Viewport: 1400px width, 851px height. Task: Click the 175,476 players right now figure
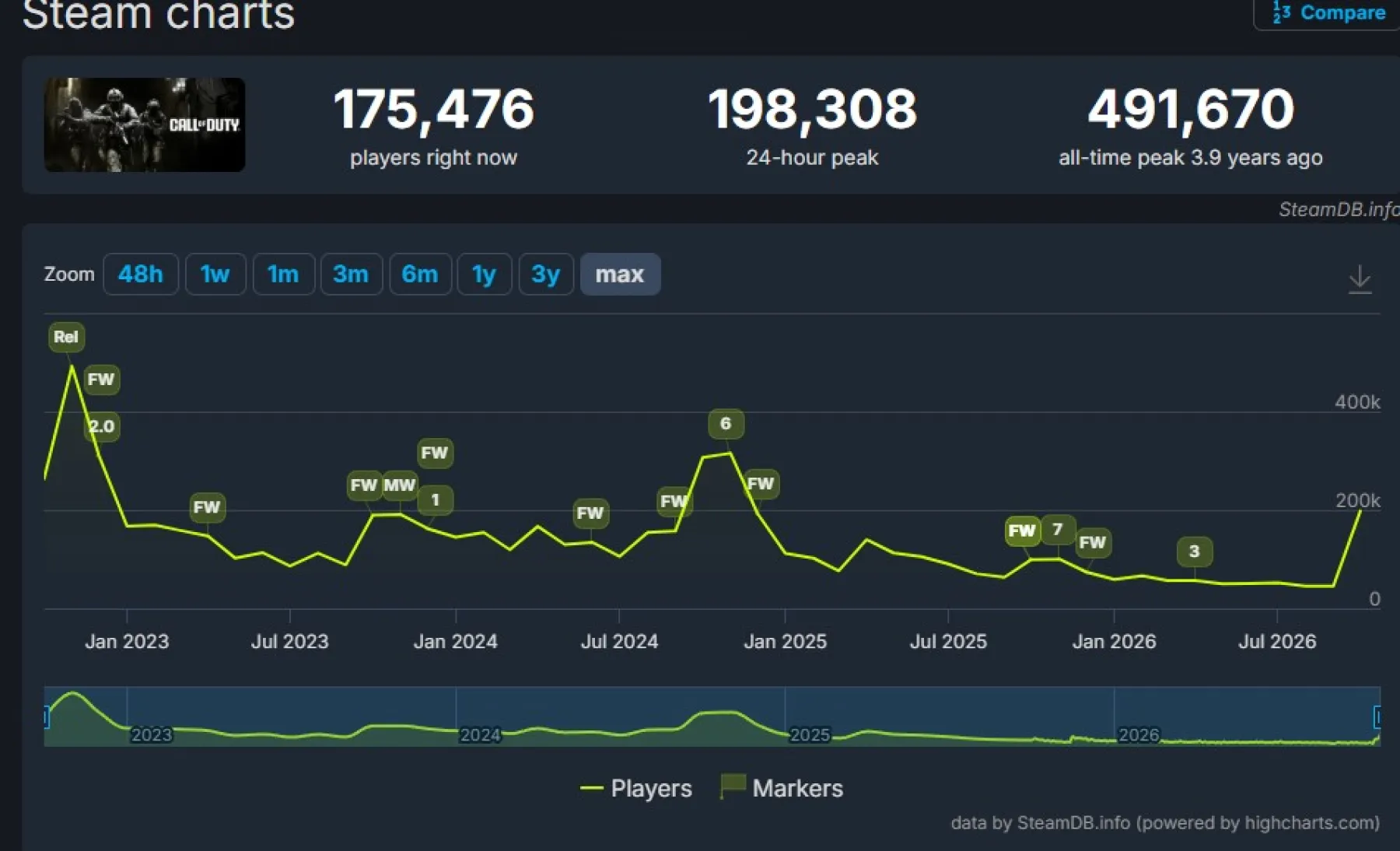[x=434, y=109]
